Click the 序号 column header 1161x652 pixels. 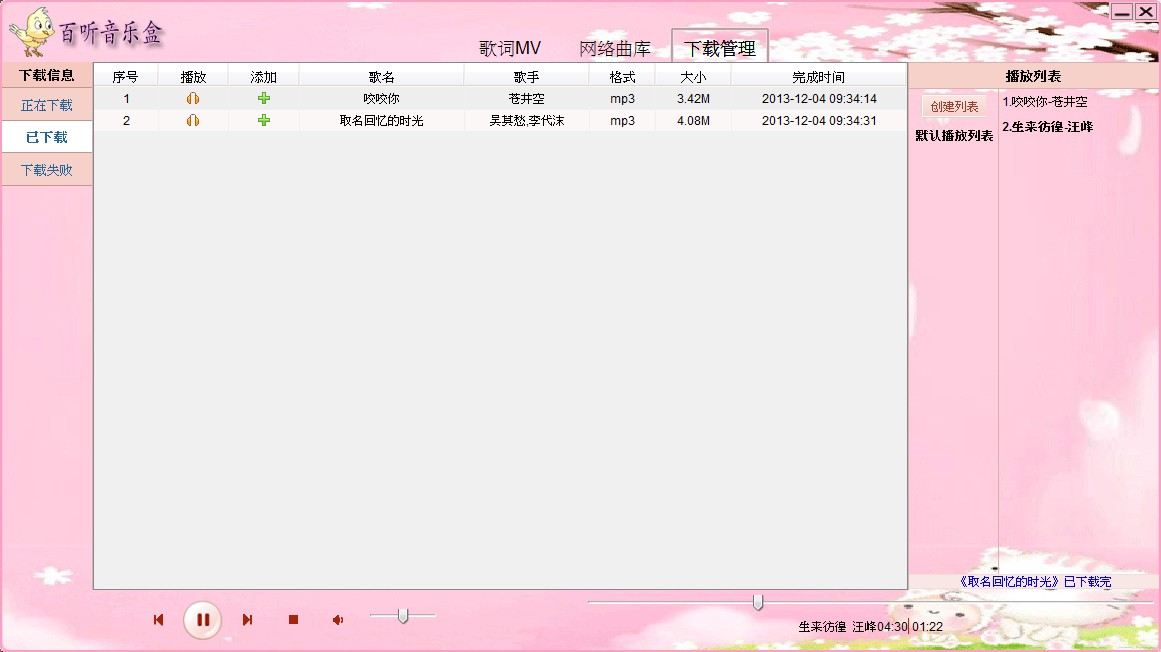pos(125,76)
